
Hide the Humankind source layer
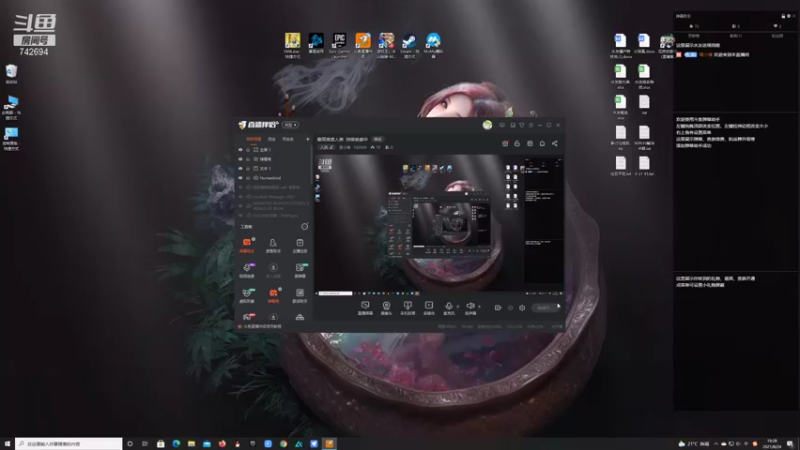pyautogui.click(x=240, y=178)
